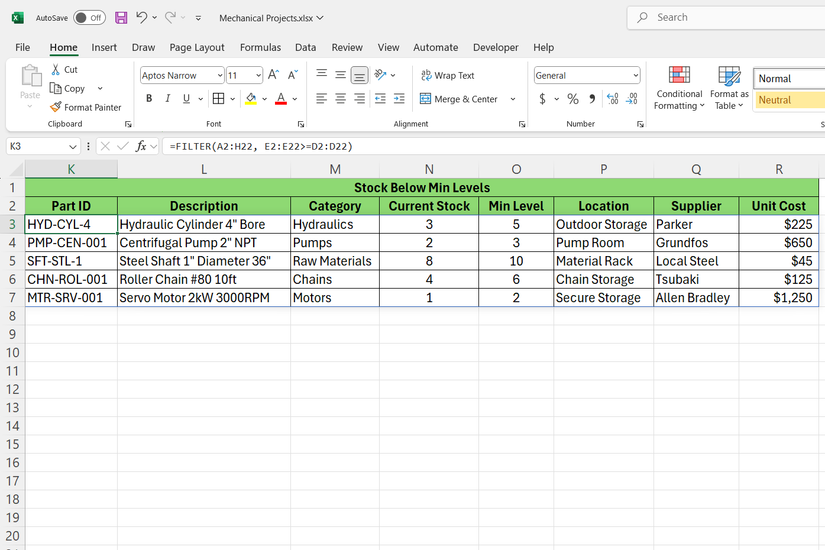This screenshot has height=550, width=825.
Task: Select cell containing MTR-SRV-001
Action: pyautogui.click(x=71, y=297)
